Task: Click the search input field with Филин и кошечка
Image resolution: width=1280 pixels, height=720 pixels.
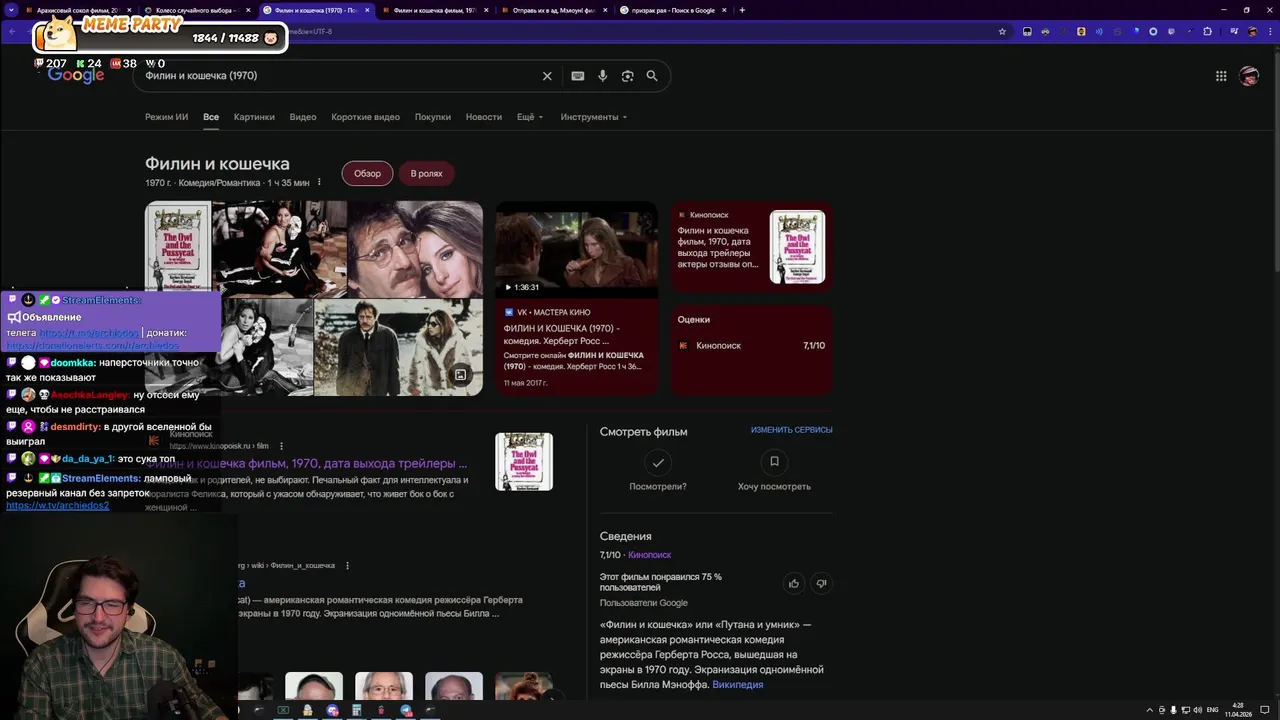Action: click(x=340, y=76)
